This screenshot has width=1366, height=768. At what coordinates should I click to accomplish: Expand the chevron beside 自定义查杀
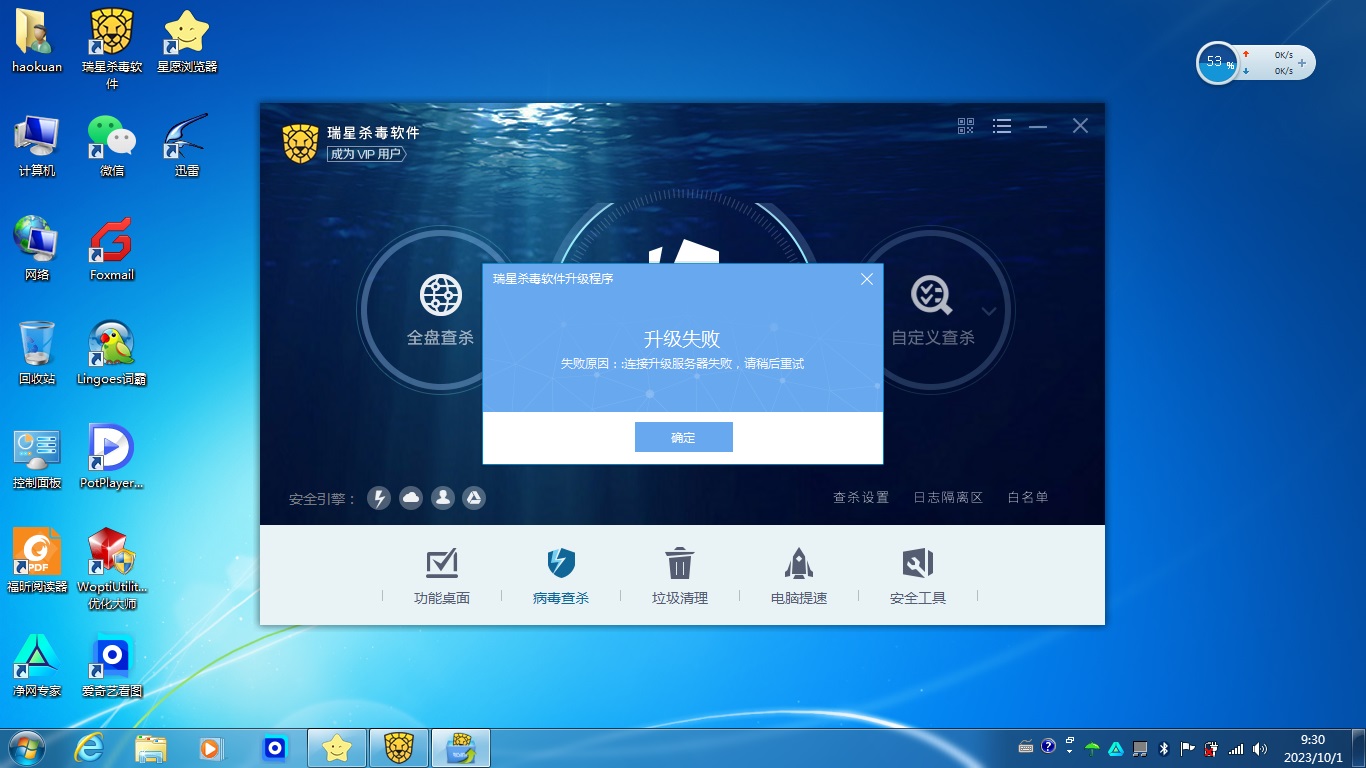[989, 311]
